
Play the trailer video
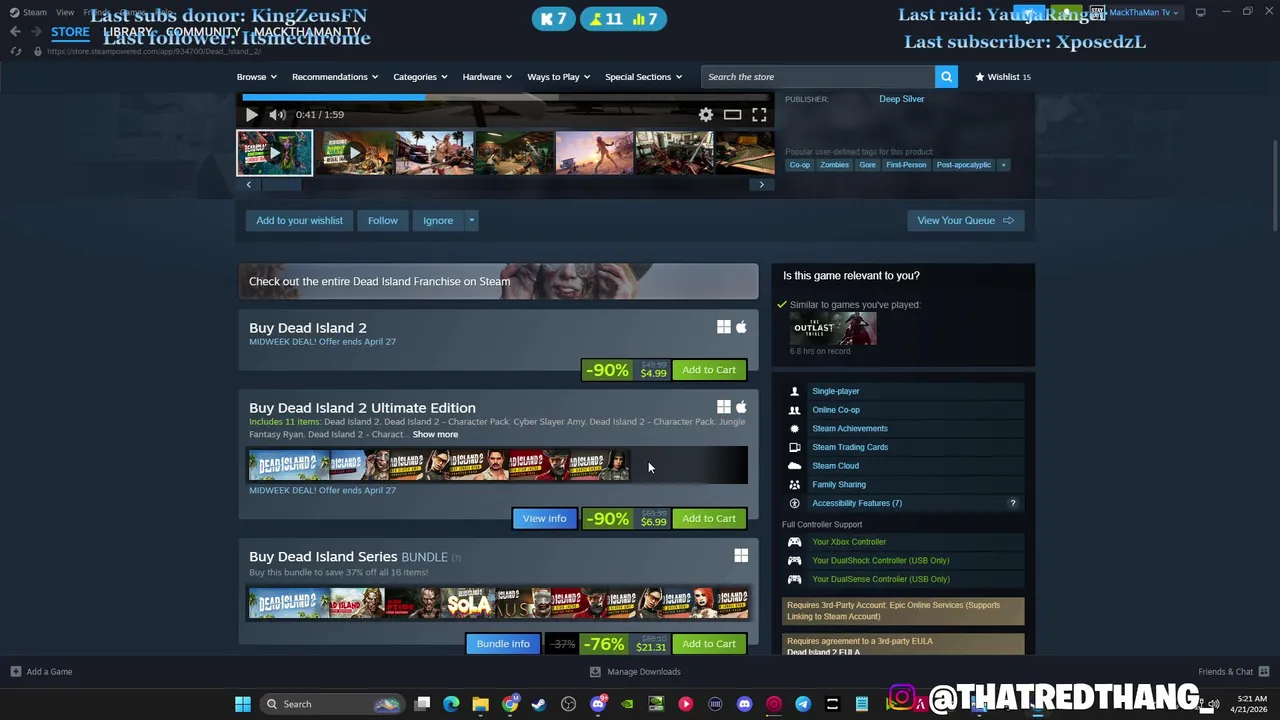click(x=251, y=115)
